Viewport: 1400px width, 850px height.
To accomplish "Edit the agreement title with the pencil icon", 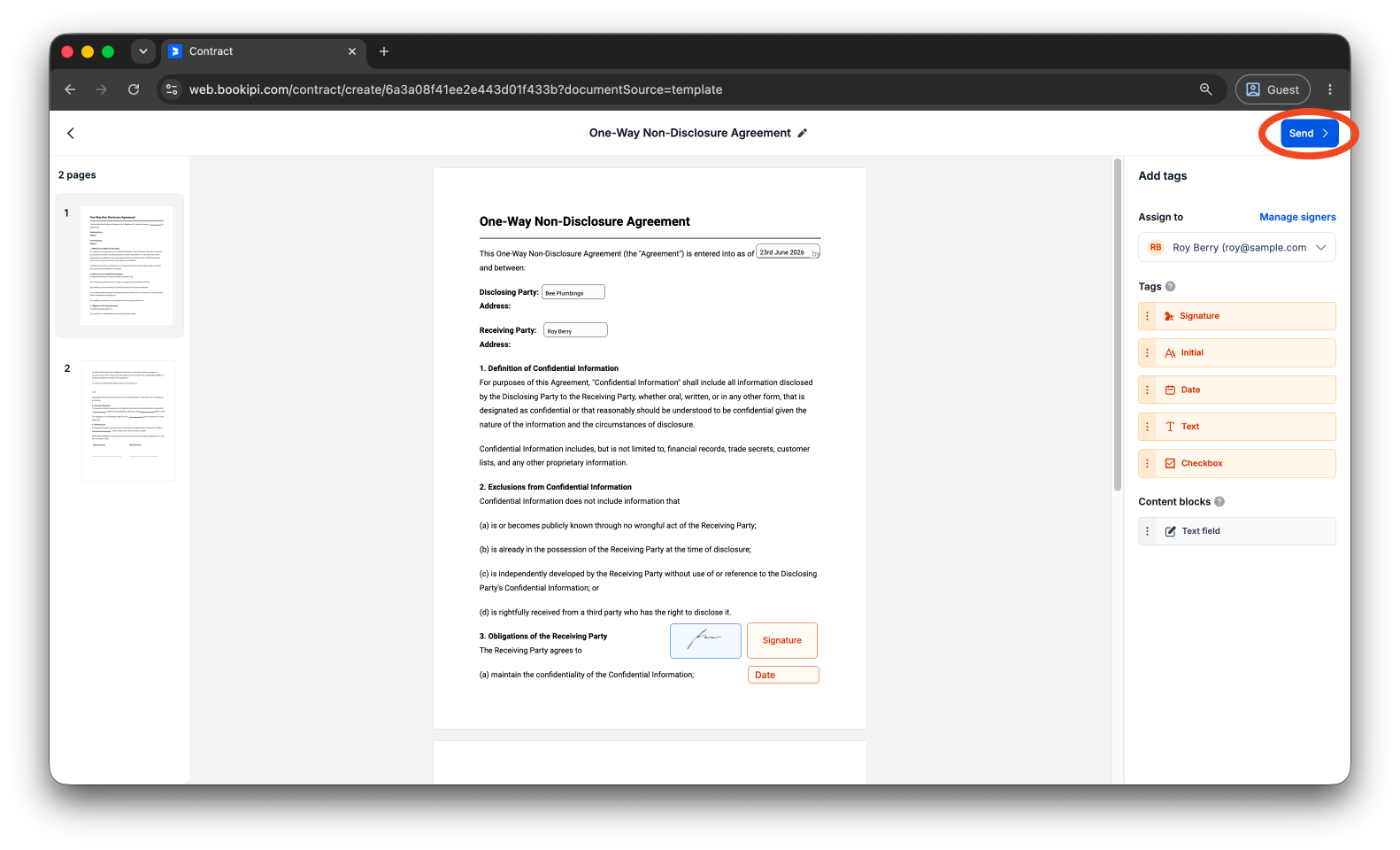I will point(803,134).
